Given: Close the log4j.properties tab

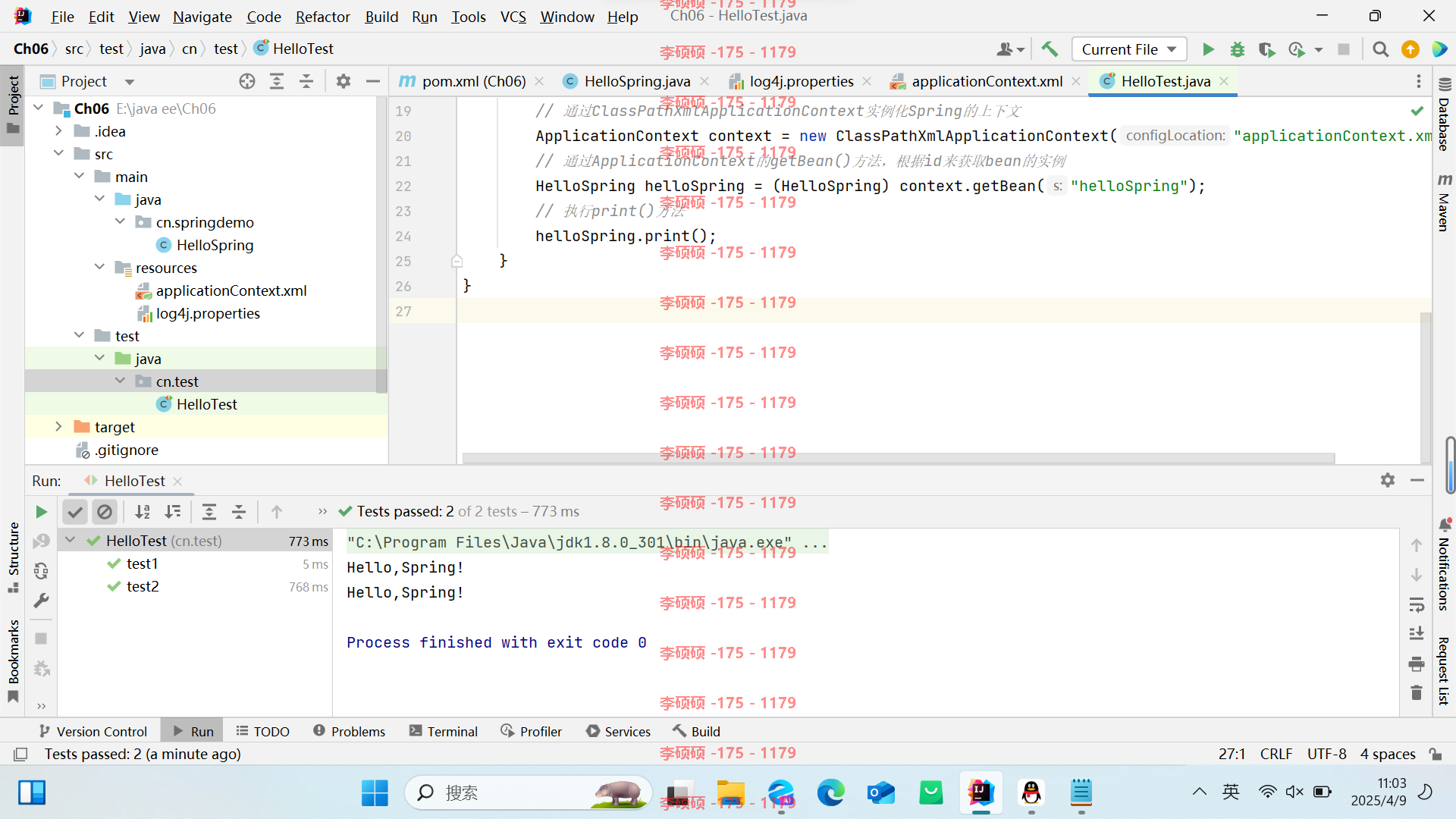Looking at the screenshot, I should pos(867,81).
